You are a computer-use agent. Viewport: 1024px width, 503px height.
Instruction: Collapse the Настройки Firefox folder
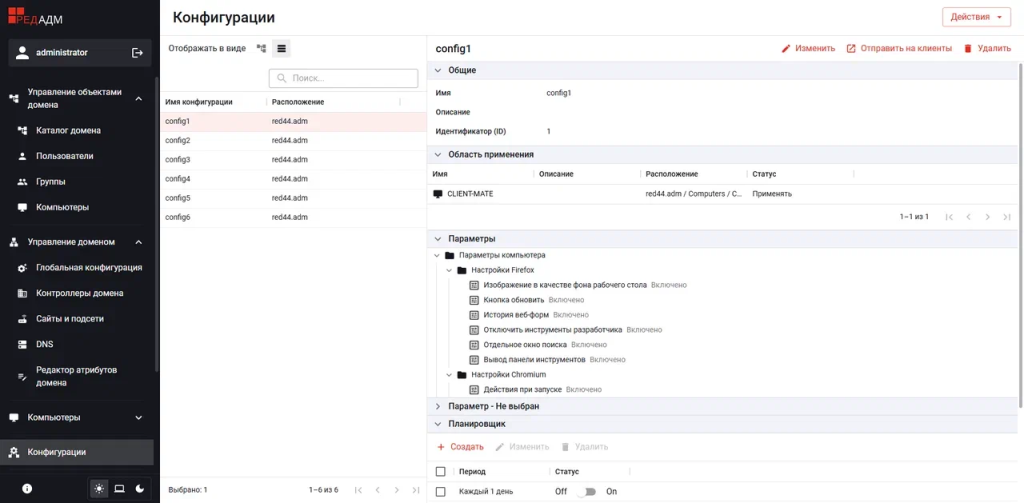tap(449, 270)
